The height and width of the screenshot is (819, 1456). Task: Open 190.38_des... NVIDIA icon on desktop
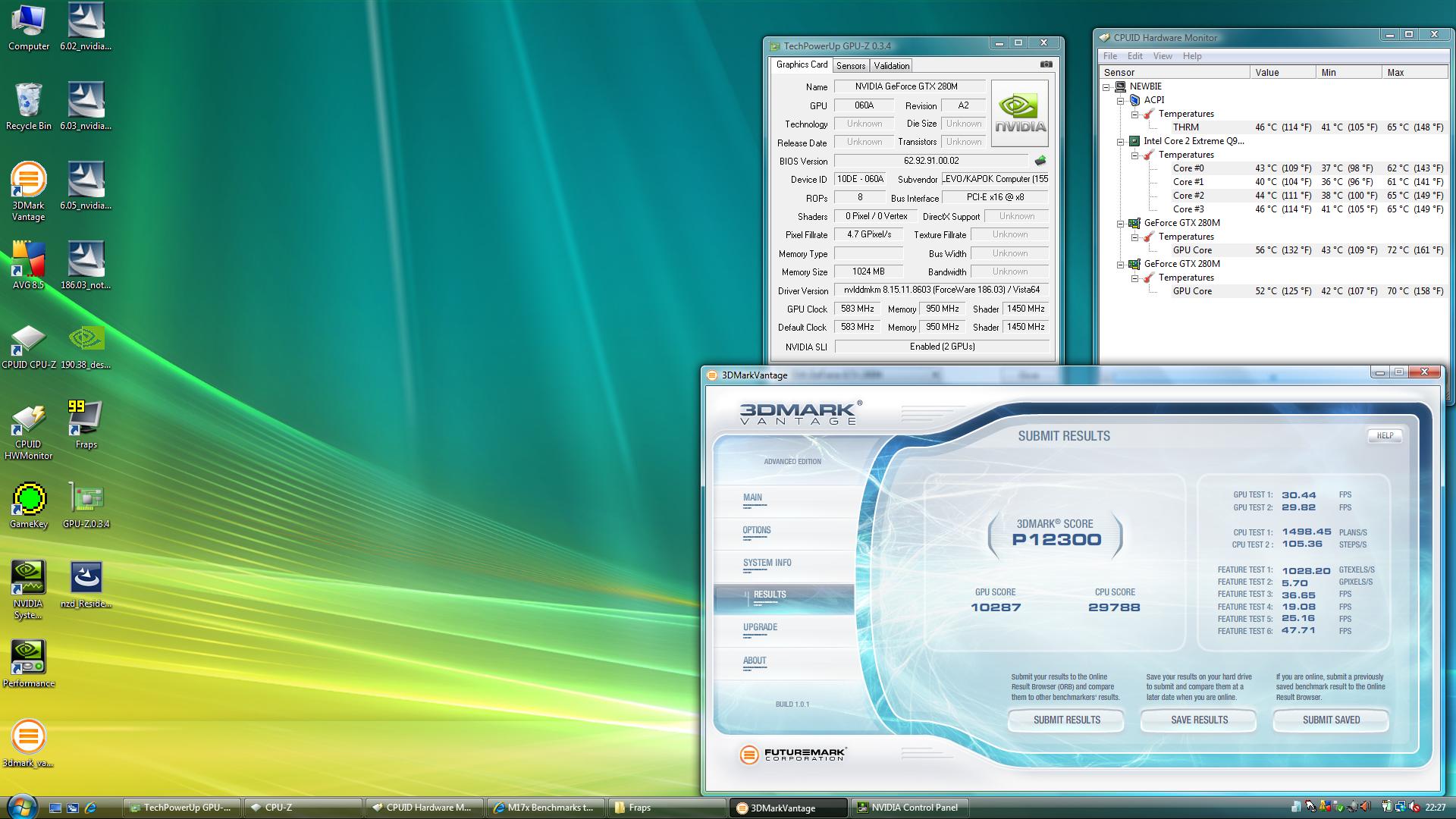(86, 347)
